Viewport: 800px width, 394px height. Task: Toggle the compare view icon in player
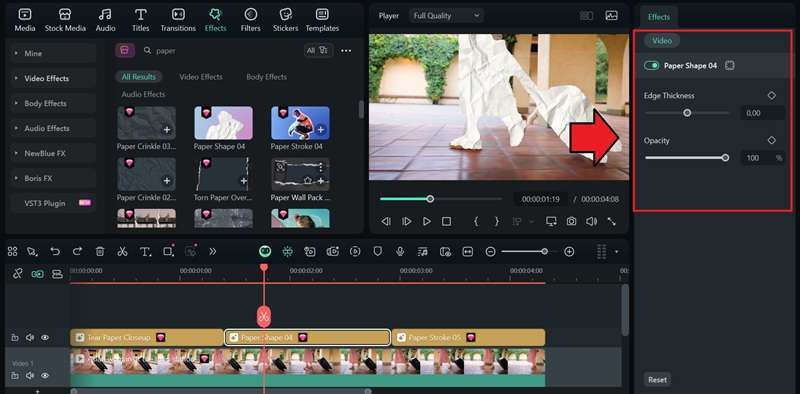587,16
